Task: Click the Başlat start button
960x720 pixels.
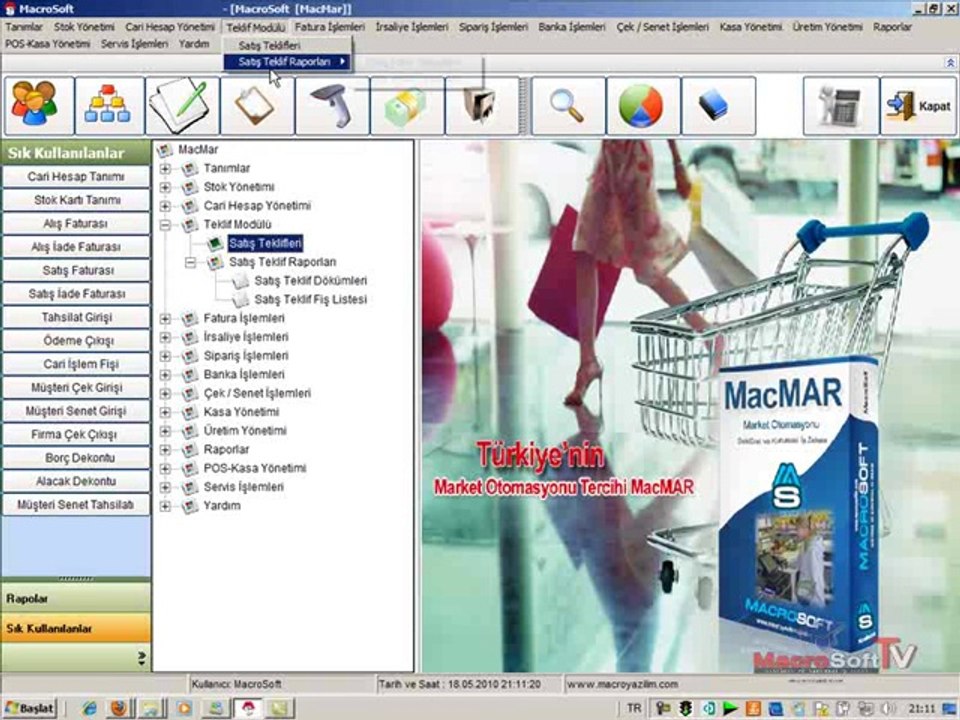Action: 29,708
